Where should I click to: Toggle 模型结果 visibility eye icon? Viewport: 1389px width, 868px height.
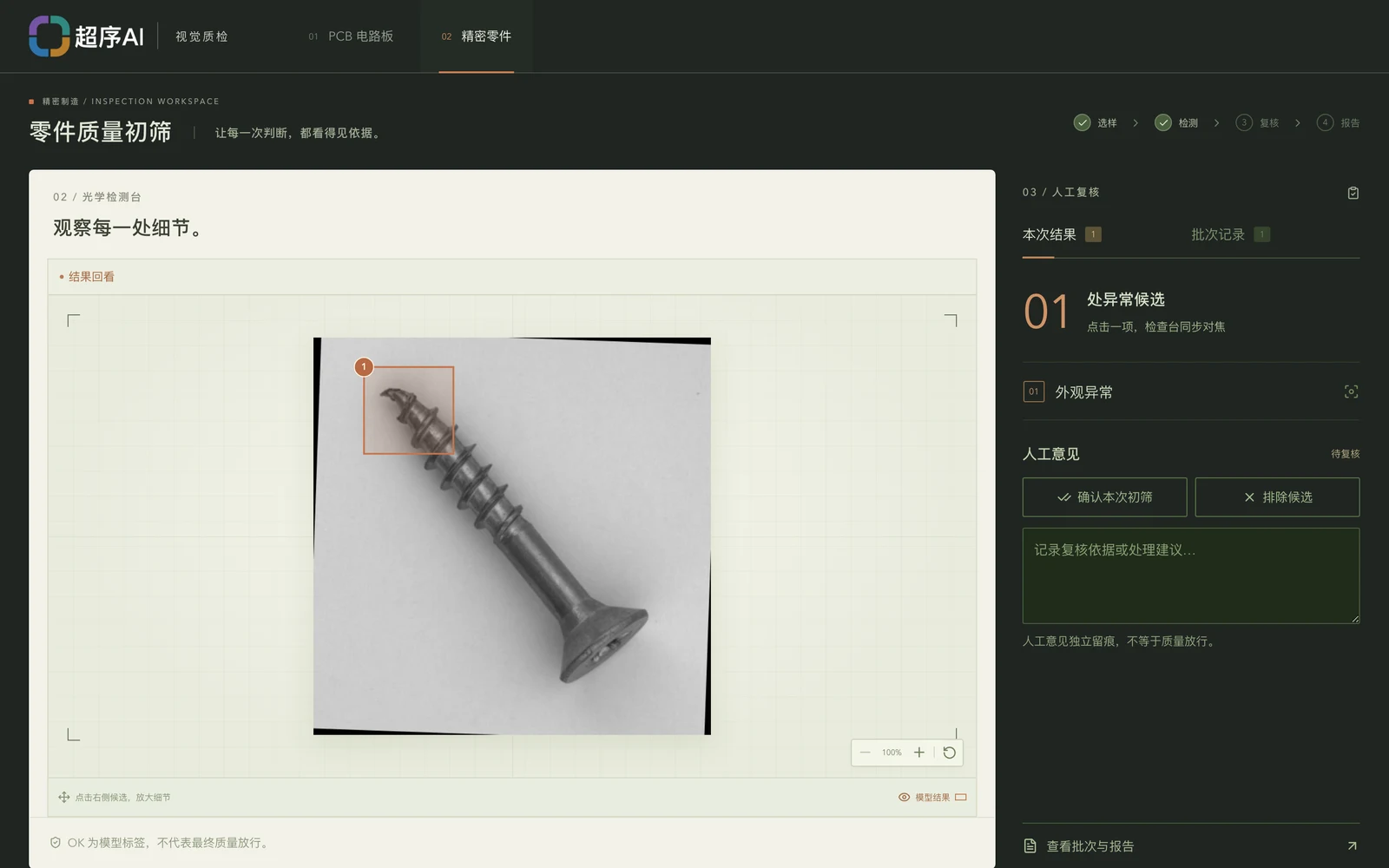point(904,797)
